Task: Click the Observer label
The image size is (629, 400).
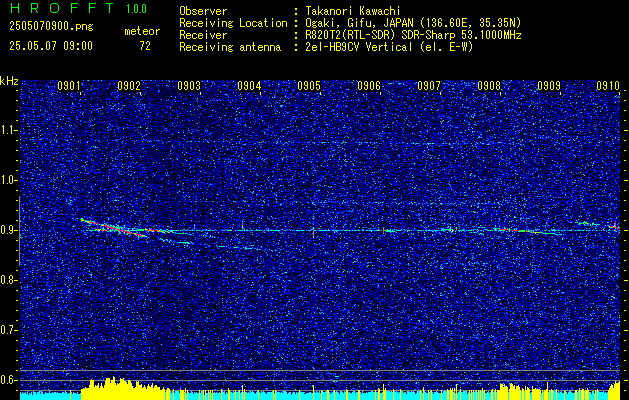Action: pos(203,11)
